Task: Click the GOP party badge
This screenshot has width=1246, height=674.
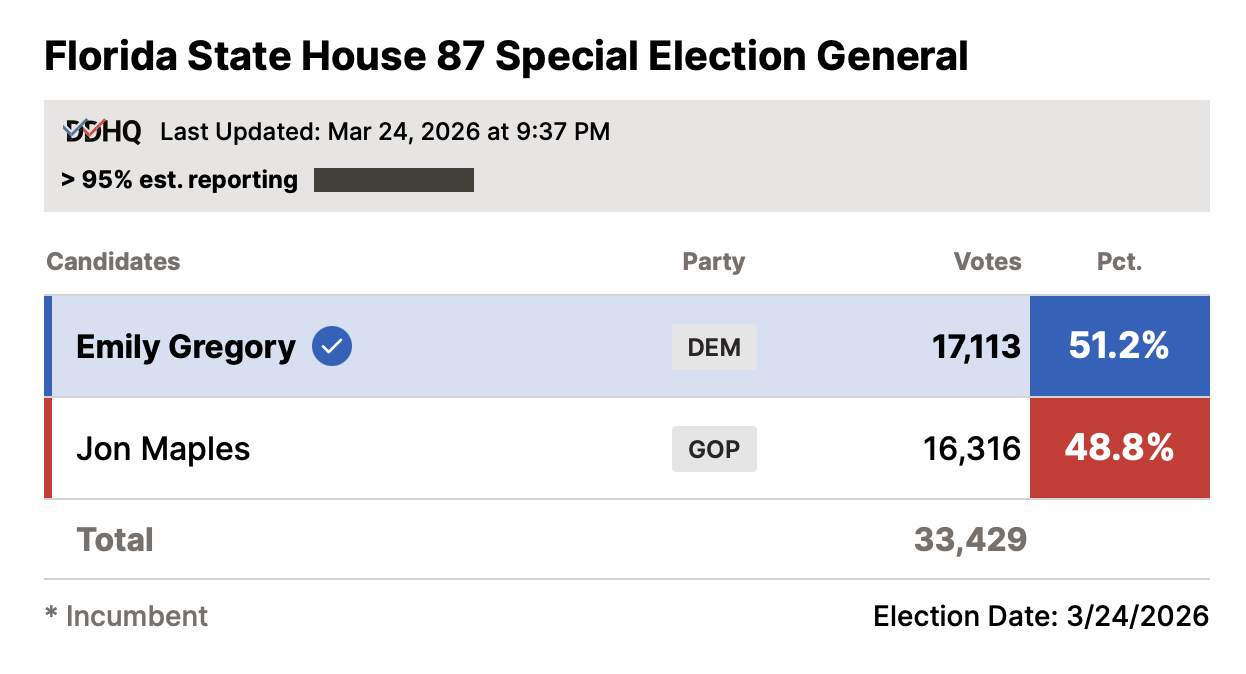Action: 714,449
